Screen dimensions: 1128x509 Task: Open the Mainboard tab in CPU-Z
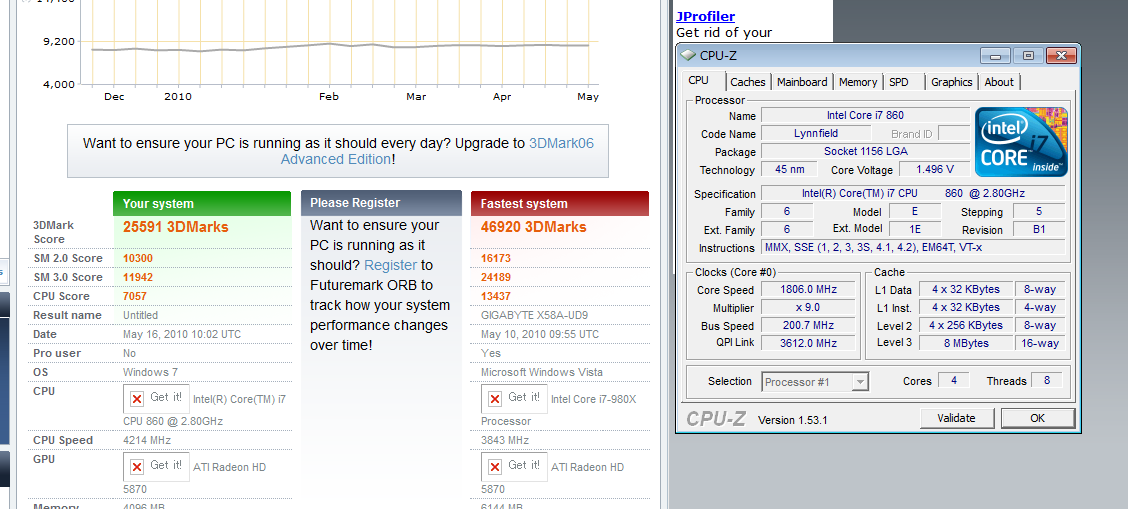802,82
